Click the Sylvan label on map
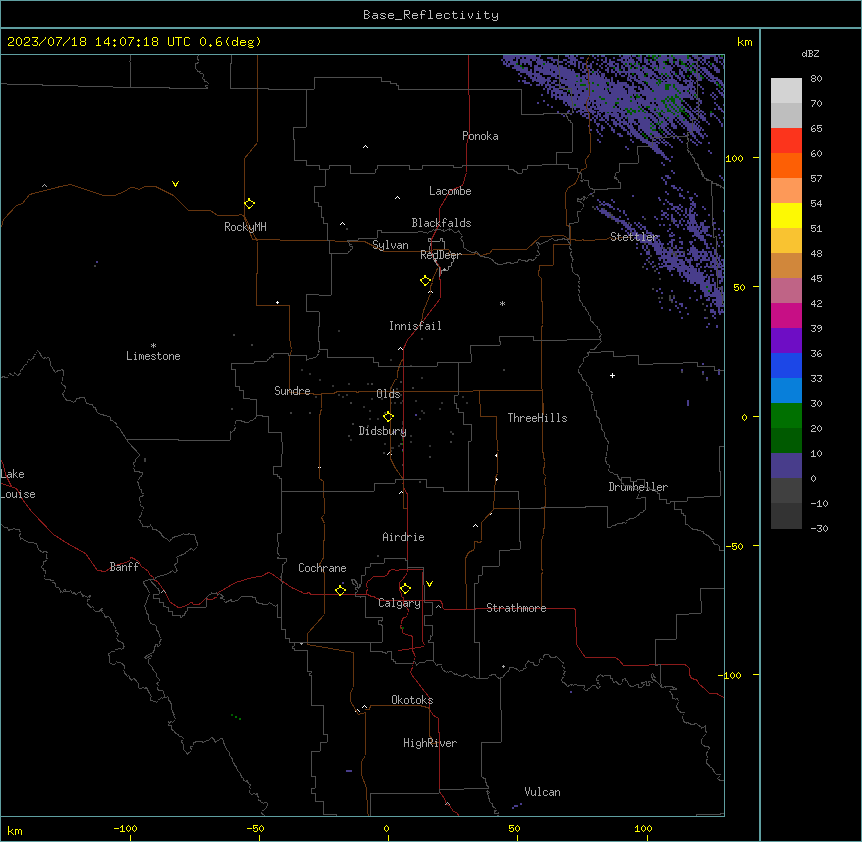Screen dimensions: 862x842 coord(390,245)
